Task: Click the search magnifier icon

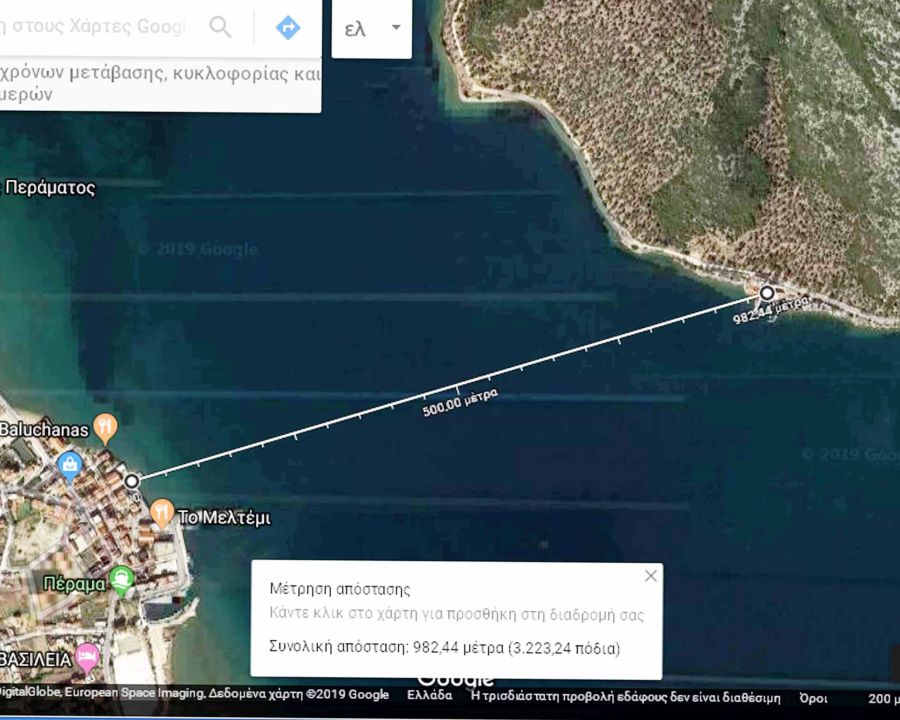Action: pyautogui.click(x=220, y=27)
